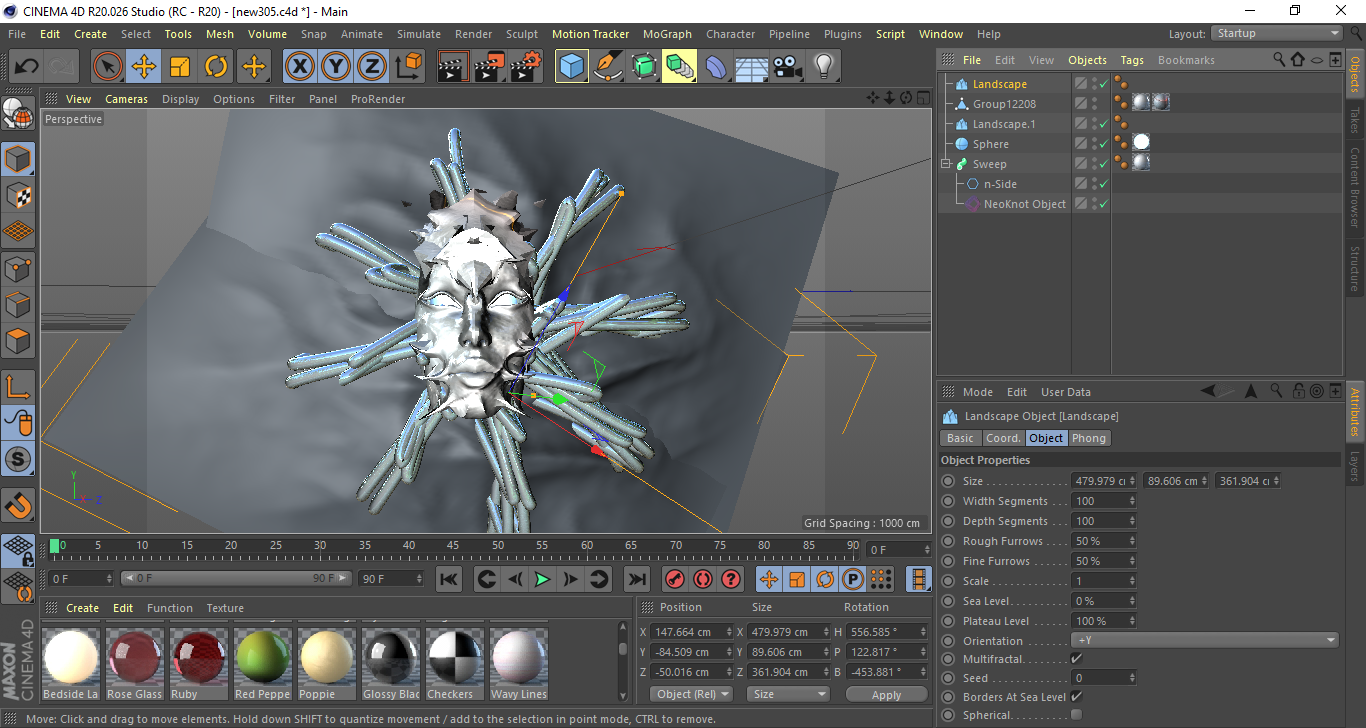Toggle NeoKnot Object enable checkmark
This screenshot has width=1366, height=728.
coord(1103,204)
